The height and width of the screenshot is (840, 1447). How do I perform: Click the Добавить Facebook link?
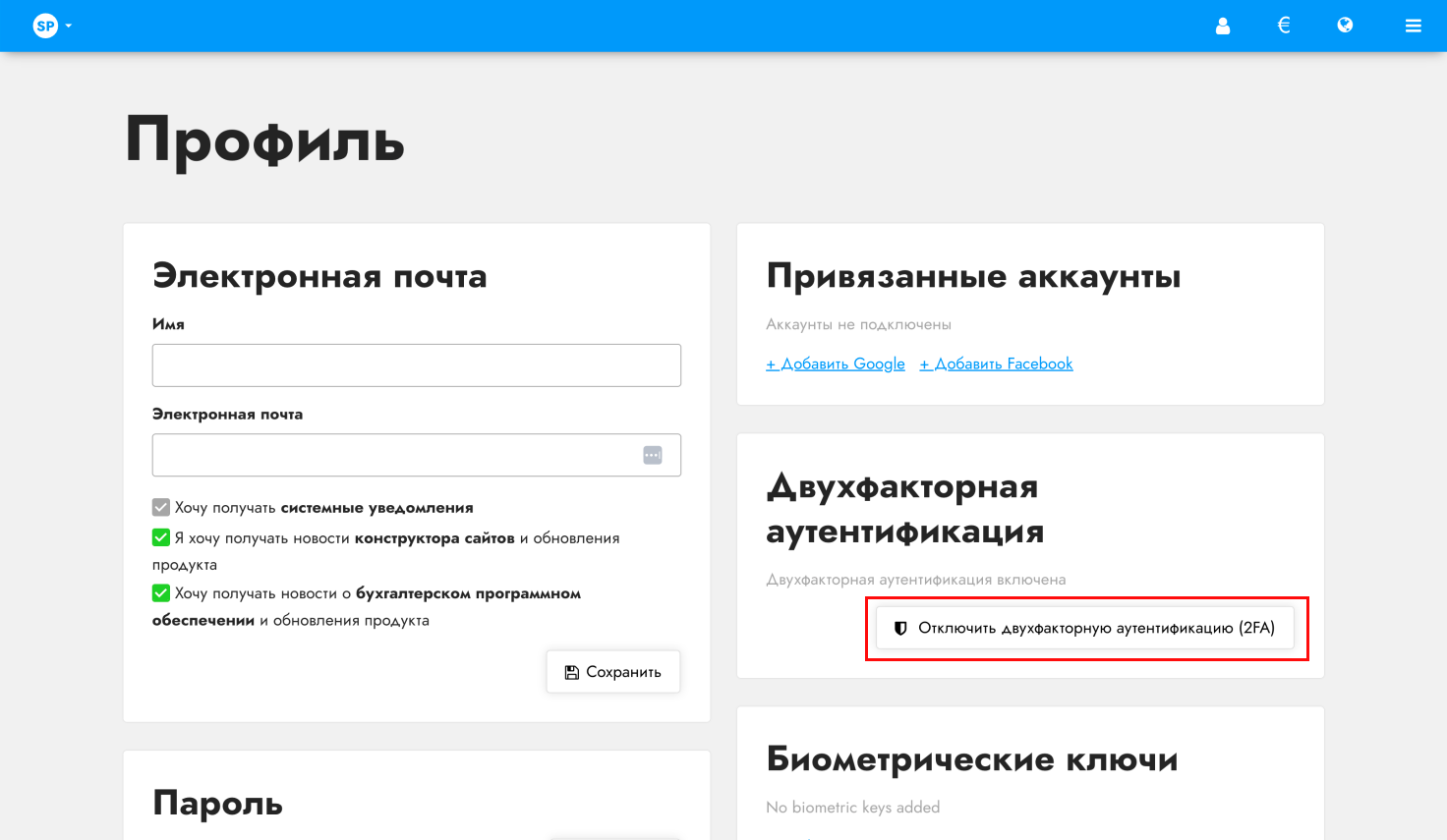(996, 364)
